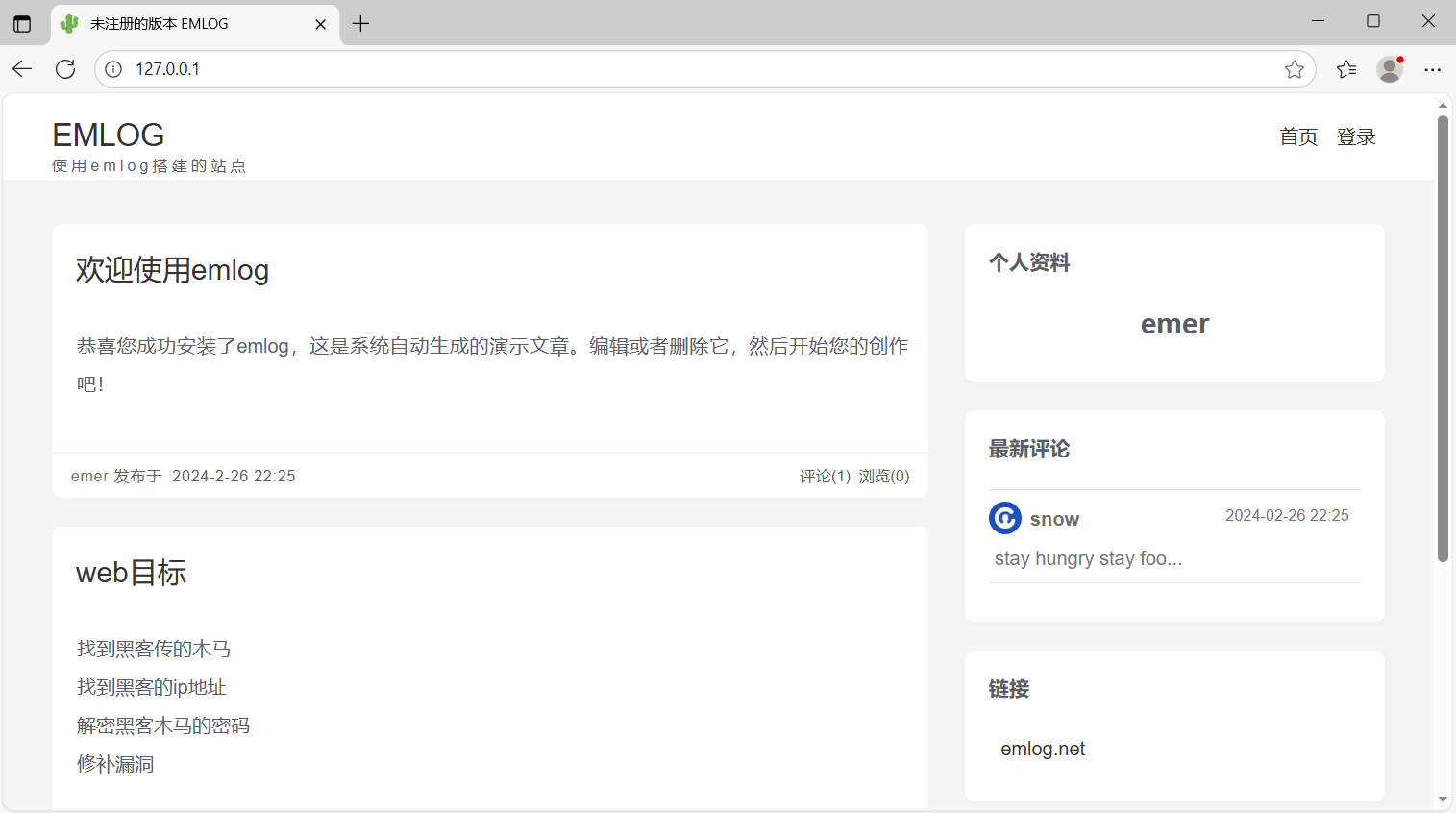This screenshot has height=813, width=1456.
Task: Open a new browser tab with plus button
Action: 360,23
